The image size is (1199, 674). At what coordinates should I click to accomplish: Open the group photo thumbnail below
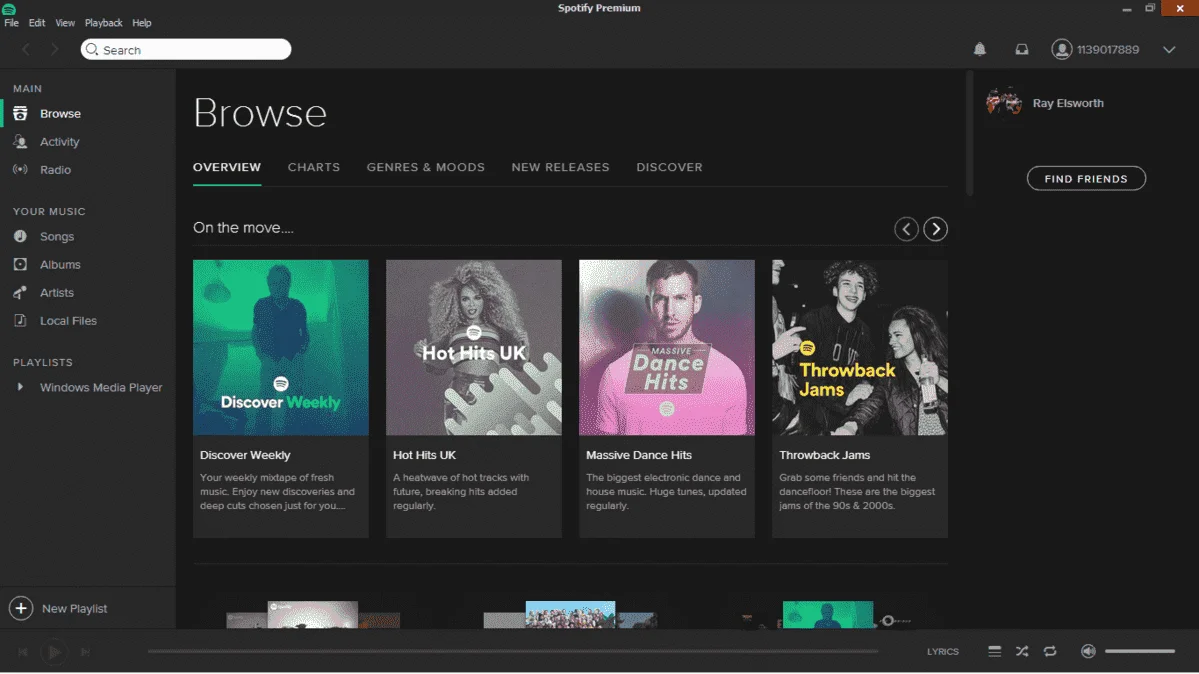point(570,614)
